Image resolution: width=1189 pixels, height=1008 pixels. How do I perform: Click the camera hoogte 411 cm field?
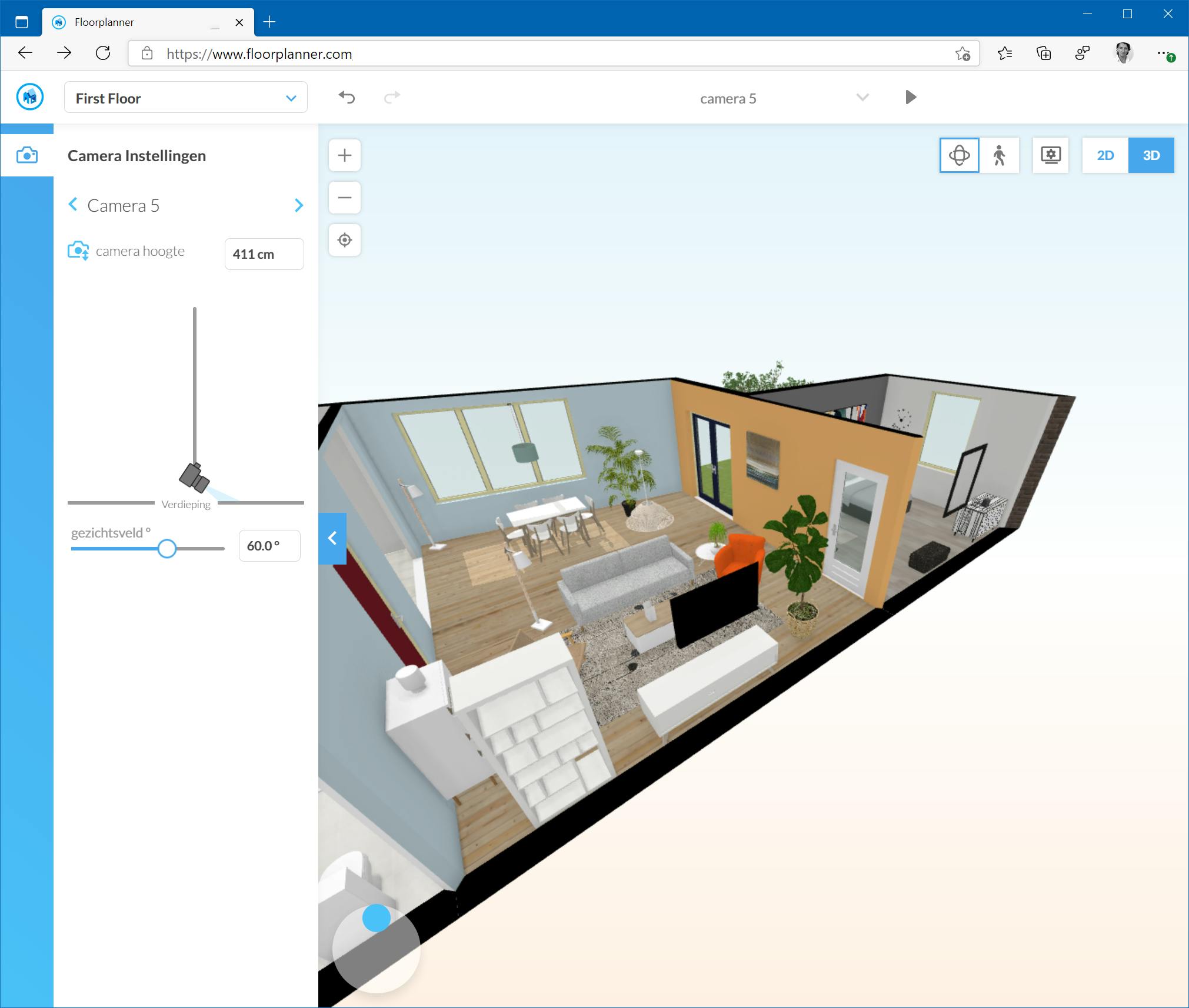(264, 254)
